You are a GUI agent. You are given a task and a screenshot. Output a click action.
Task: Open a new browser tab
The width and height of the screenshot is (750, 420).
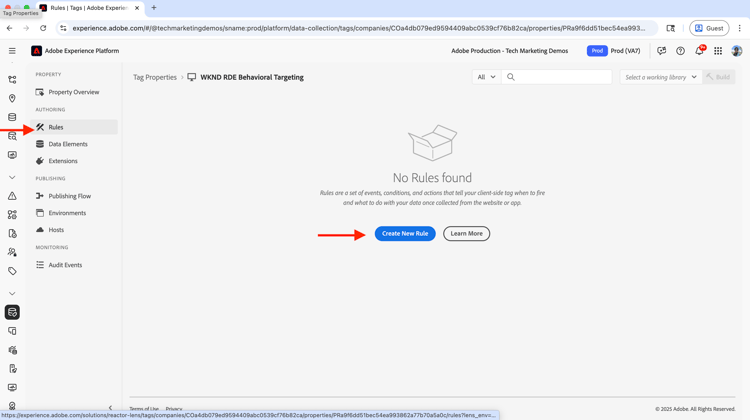pyautogui.click(x=154, y=8)
